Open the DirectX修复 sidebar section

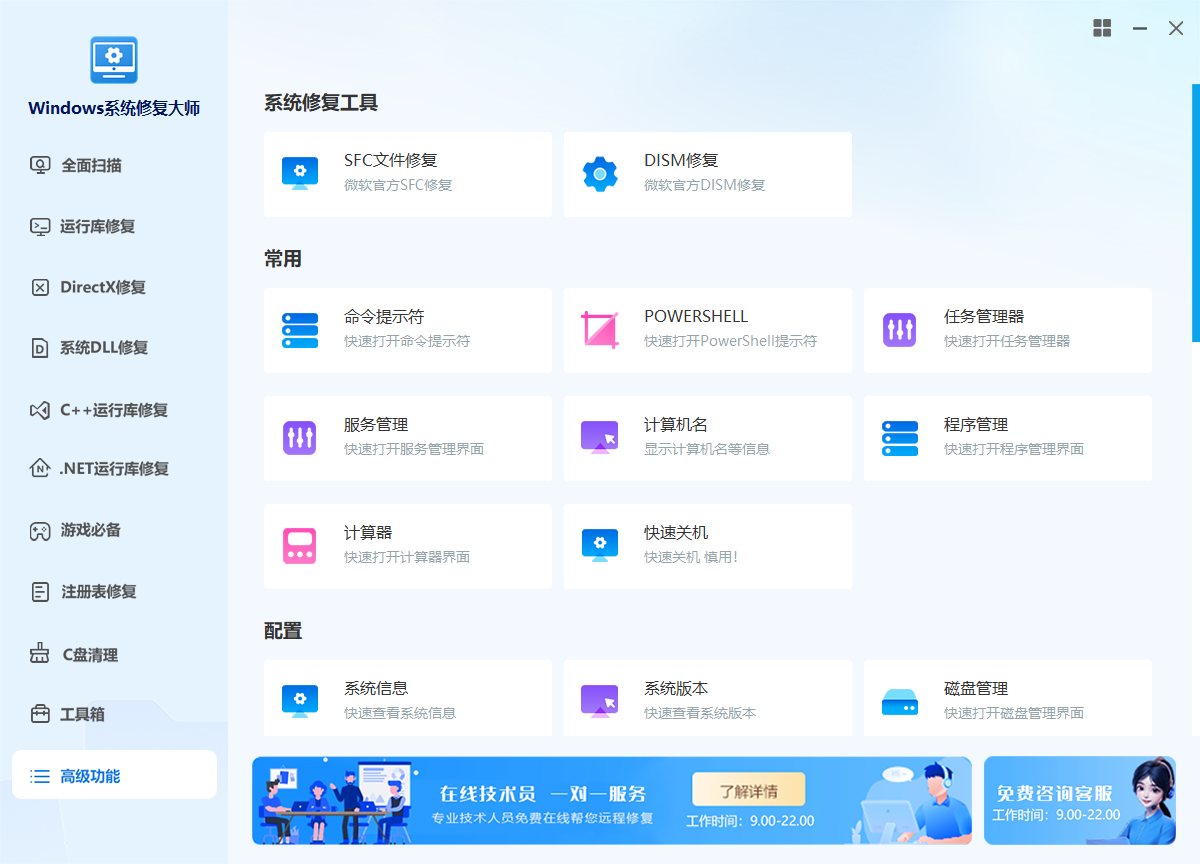coord(102,288)
